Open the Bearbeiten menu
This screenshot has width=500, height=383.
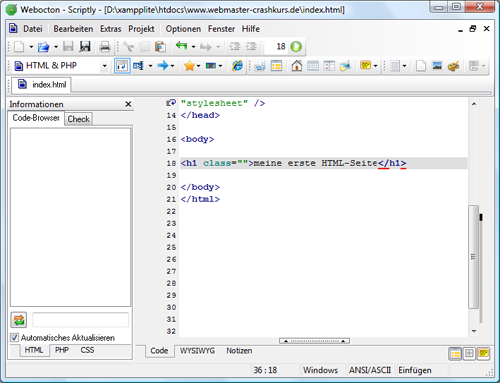tap(73, 29)
